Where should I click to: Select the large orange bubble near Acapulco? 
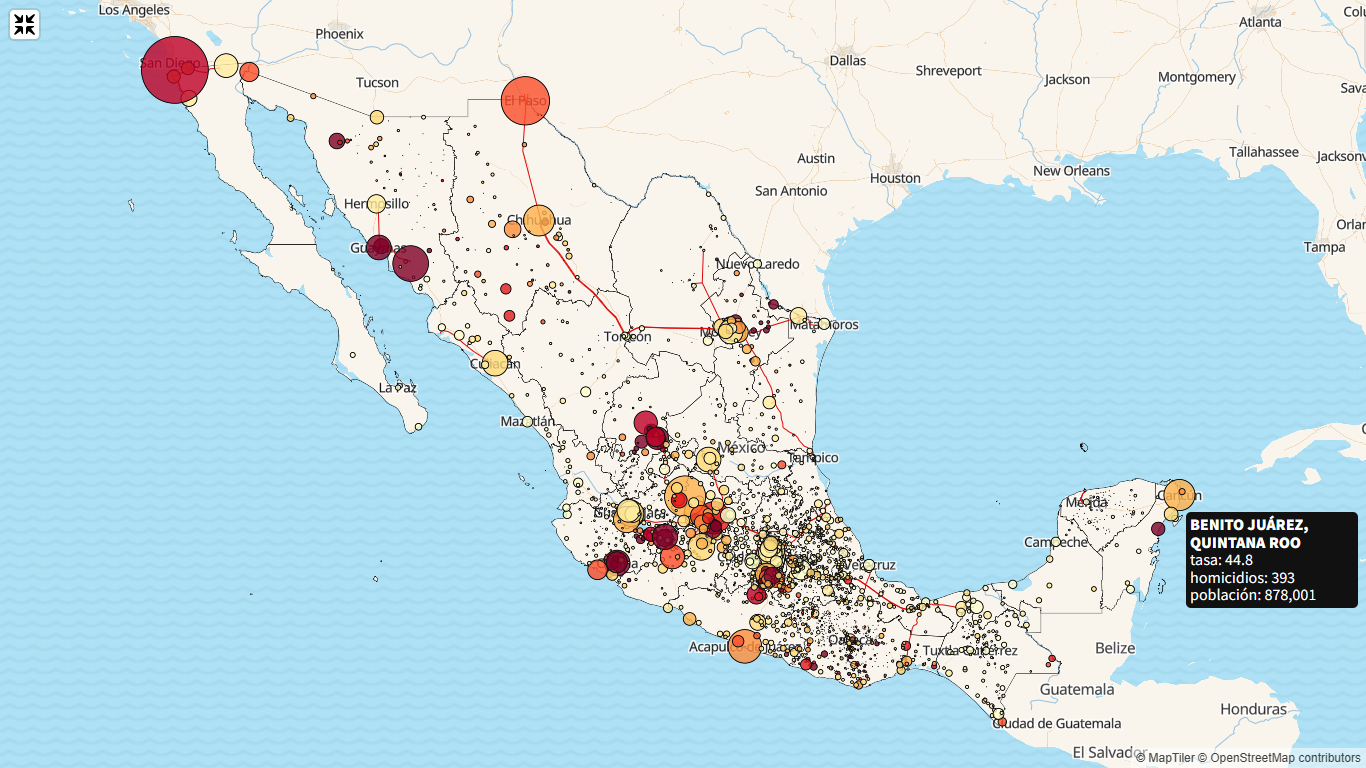point(745,646)
